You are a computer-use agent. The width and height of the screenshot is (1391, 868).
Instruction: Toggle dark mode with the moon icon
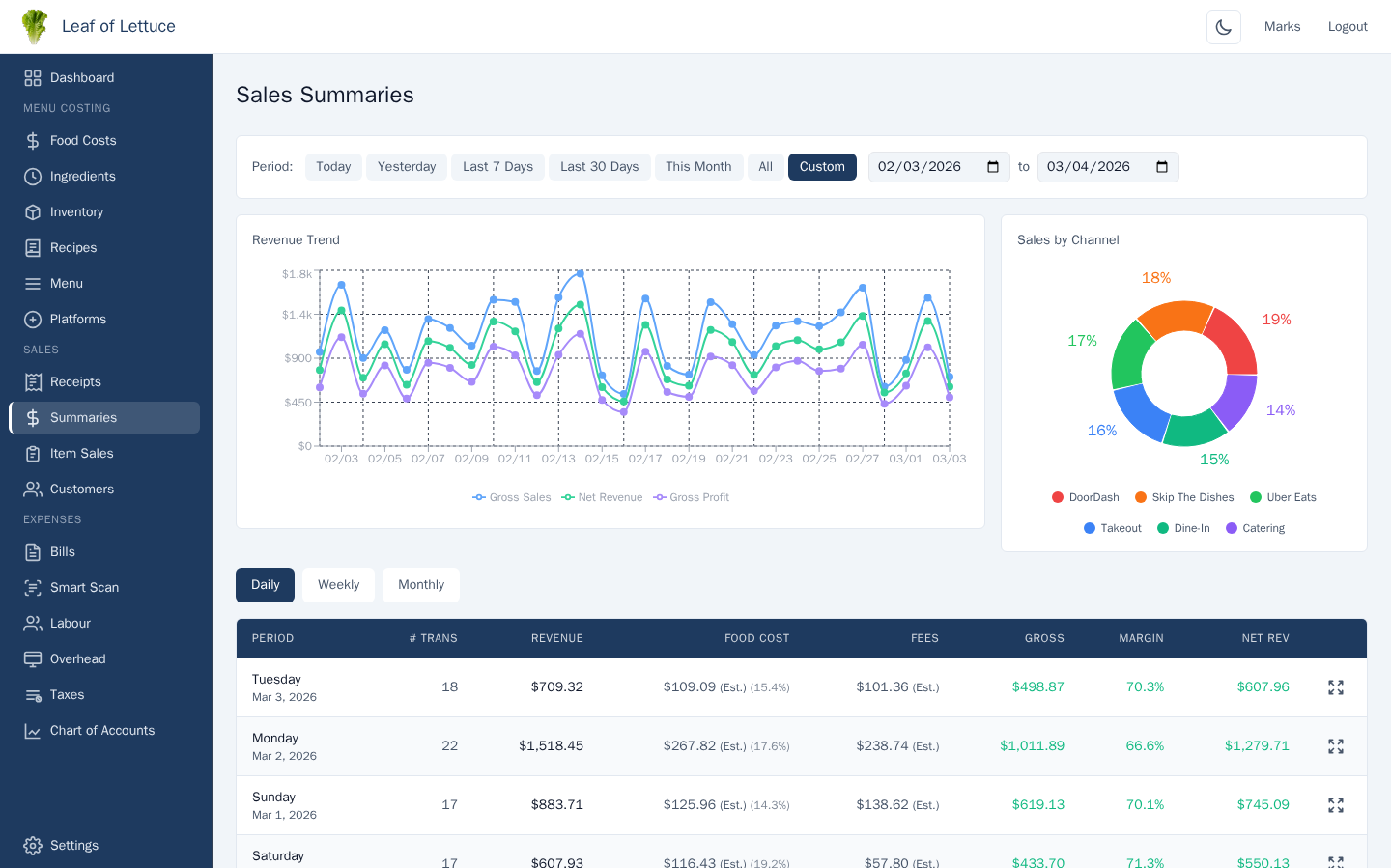[1223, 27]
